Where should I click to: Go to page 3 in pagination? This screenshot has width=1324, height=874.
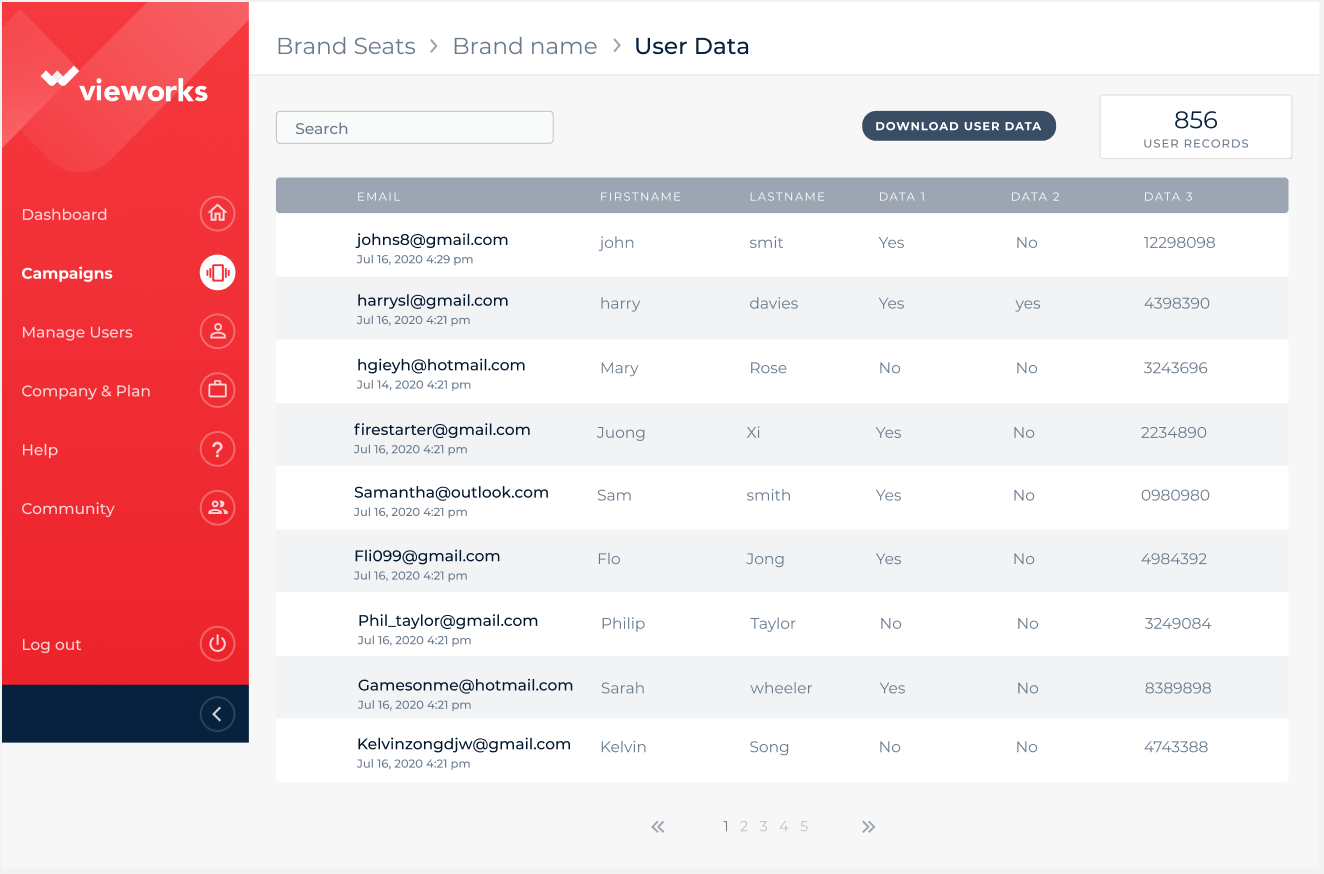763,827
